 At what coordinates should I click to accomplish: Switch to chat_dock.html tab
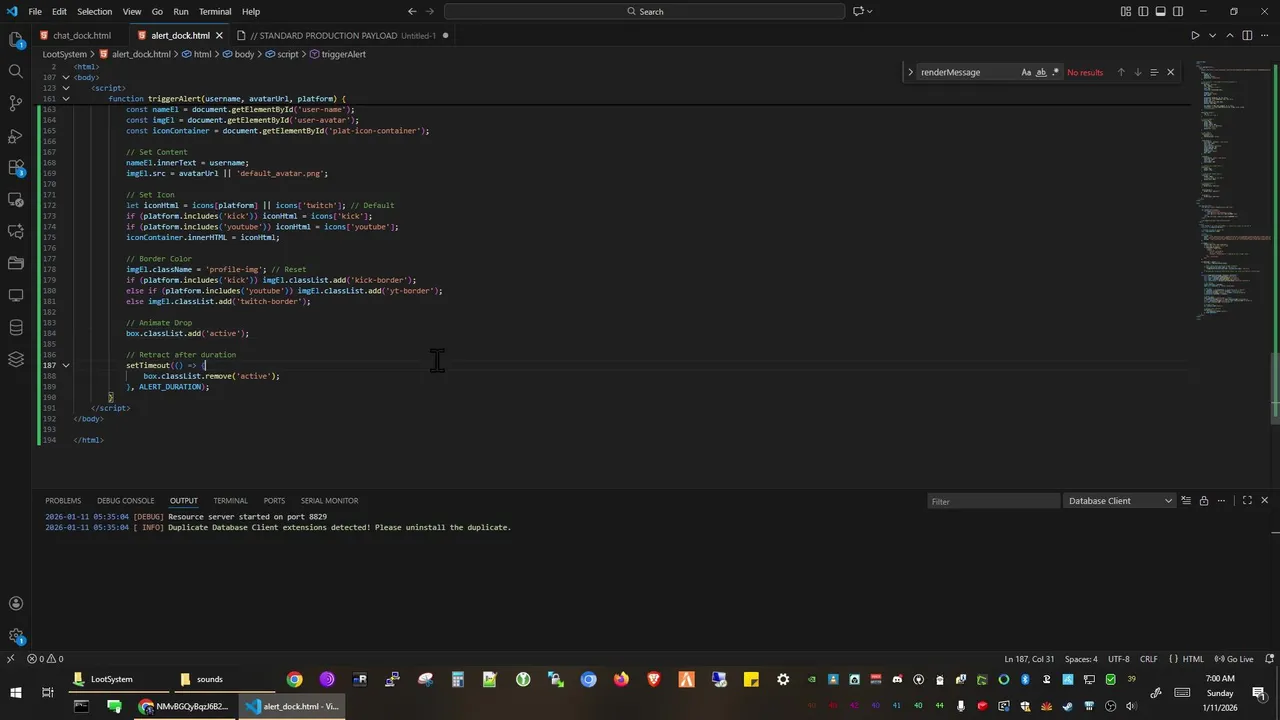click(82, 35)
